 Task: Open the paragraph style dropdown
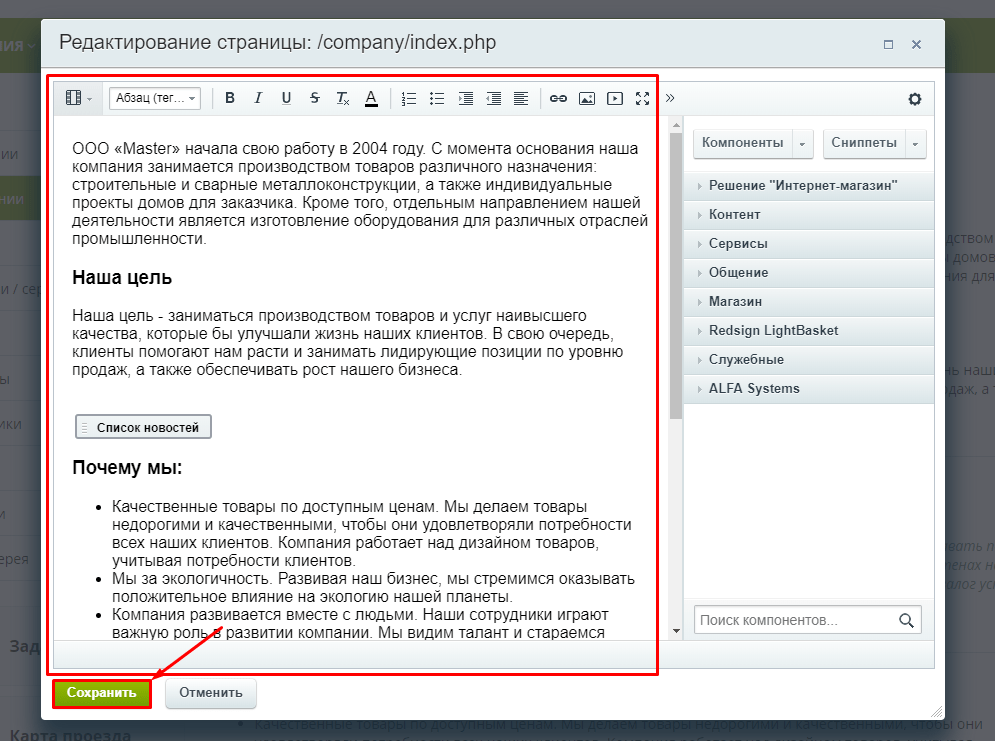155,98
